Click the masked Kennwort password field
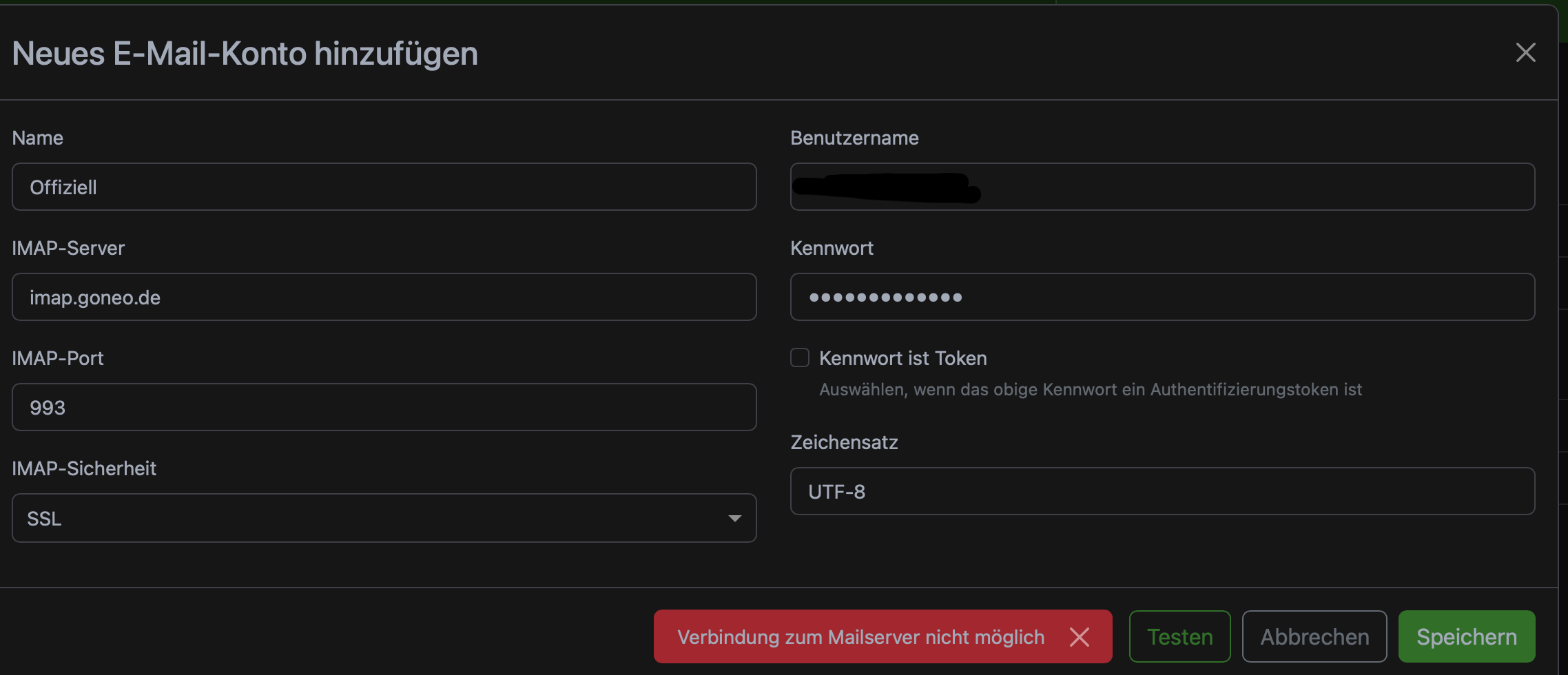 click(x=1162, y=297)
